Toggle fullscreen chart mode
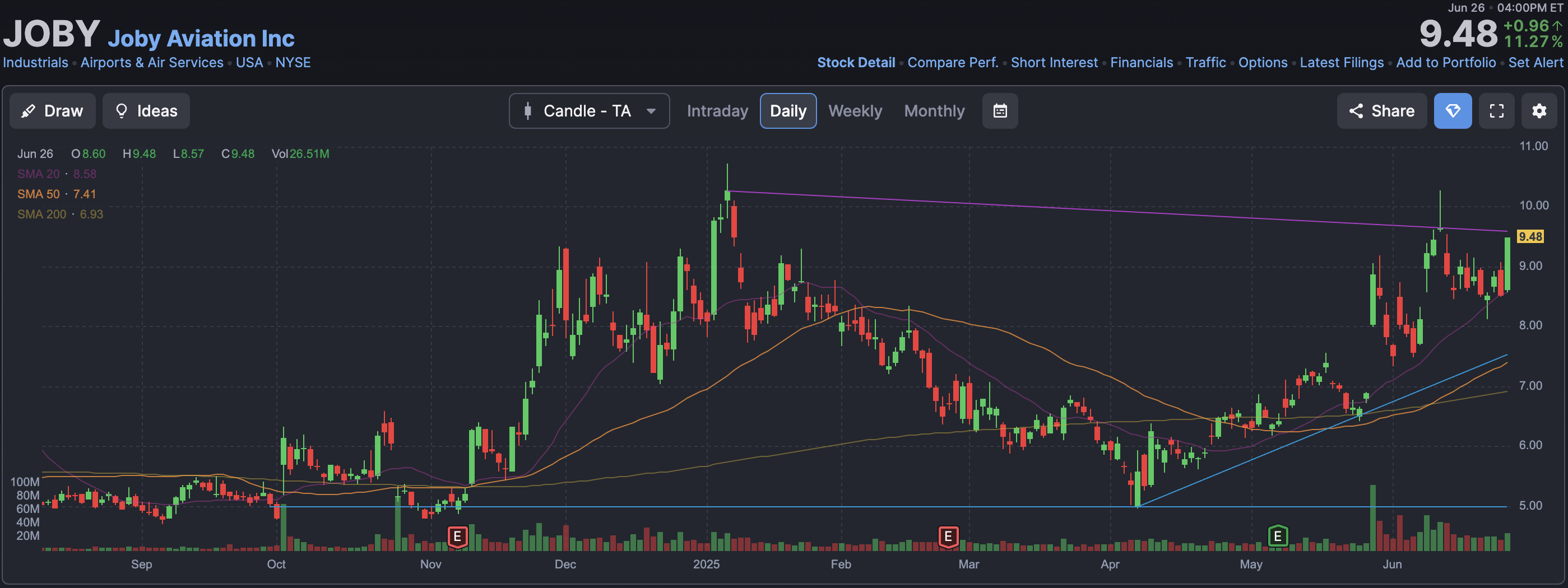This screenshot has width=1568, height=588. tap(1496, 111)
